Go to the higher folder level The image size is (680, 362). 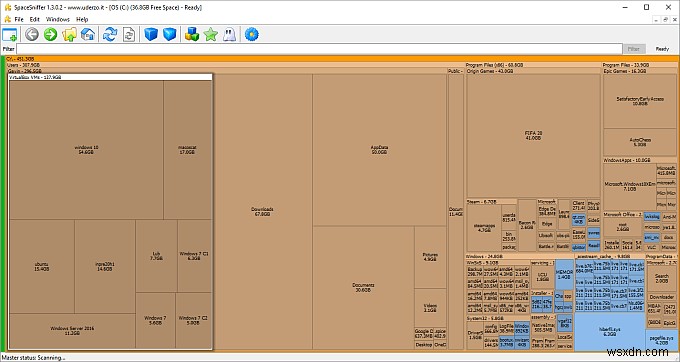click(x=69, y=34)
